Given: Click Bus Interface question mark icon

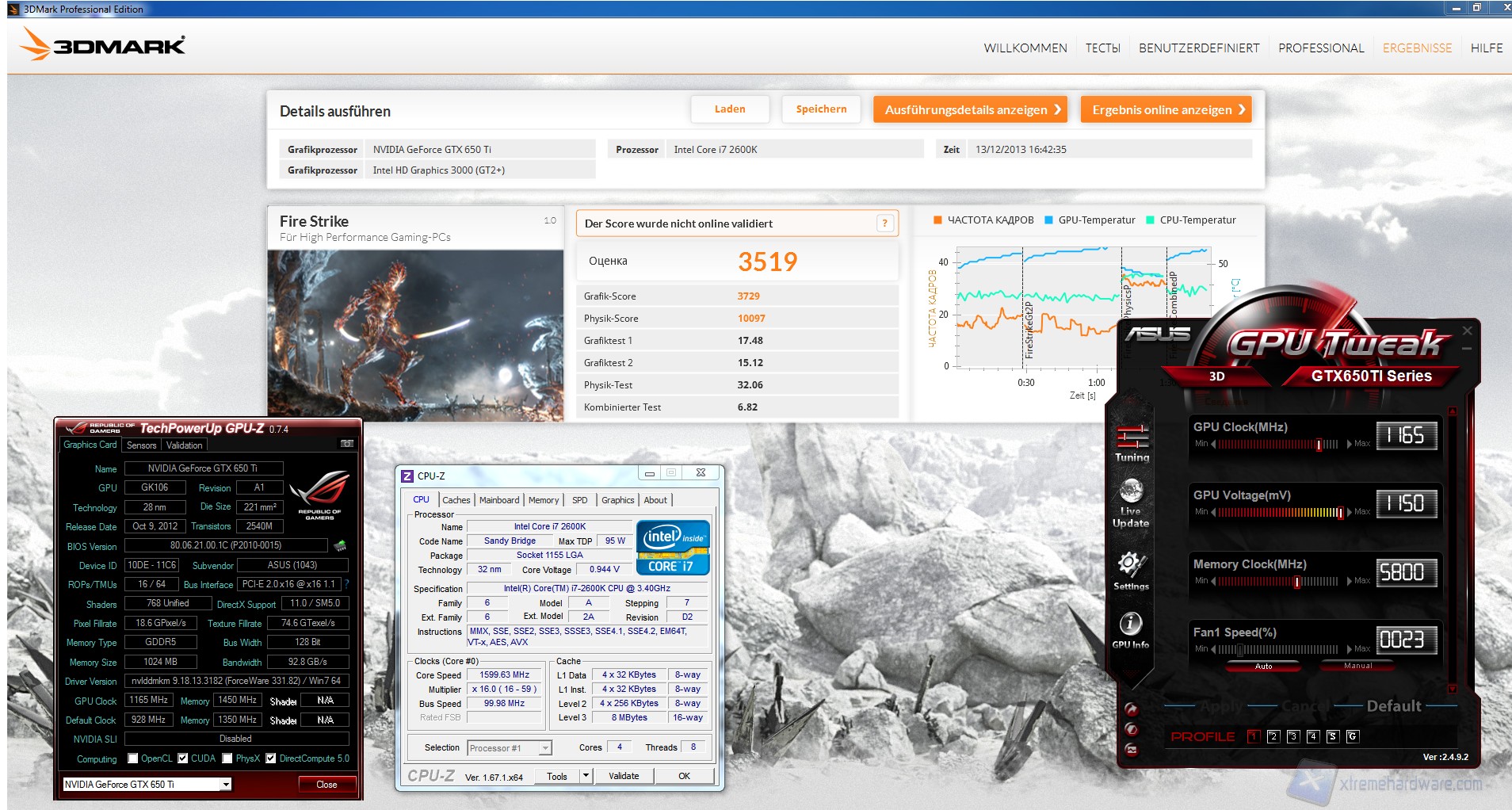Looking at the screenshot, I should pos(346,584).
